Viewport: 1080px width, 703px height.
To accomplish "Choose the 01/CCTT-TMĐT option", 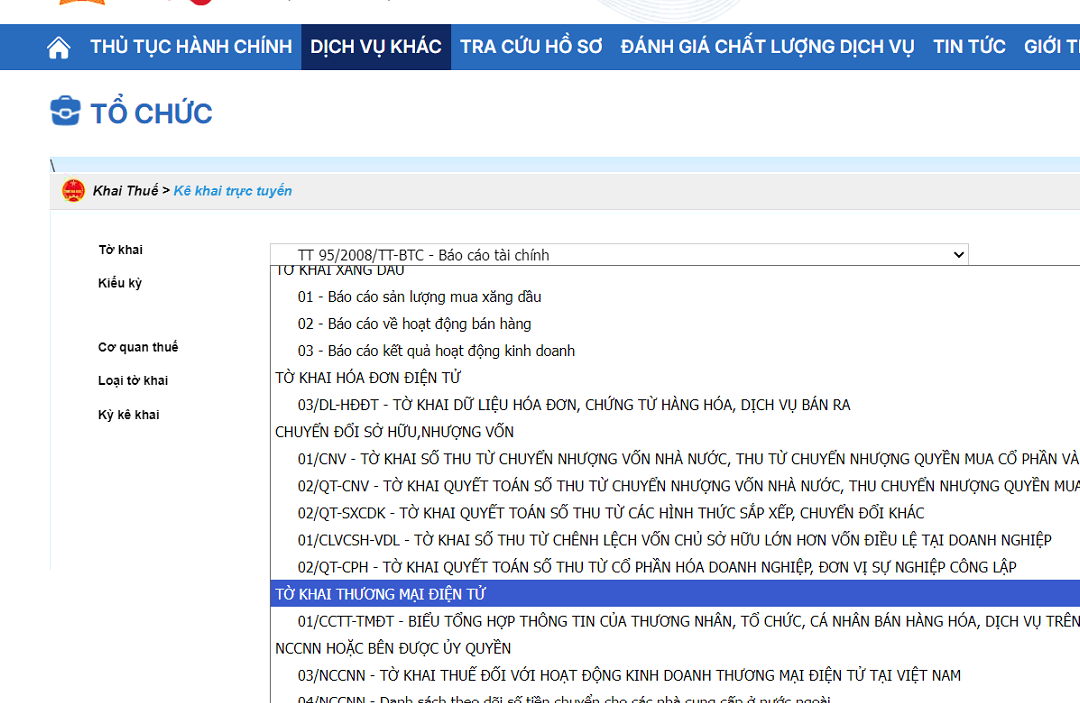I will point(680,621).
